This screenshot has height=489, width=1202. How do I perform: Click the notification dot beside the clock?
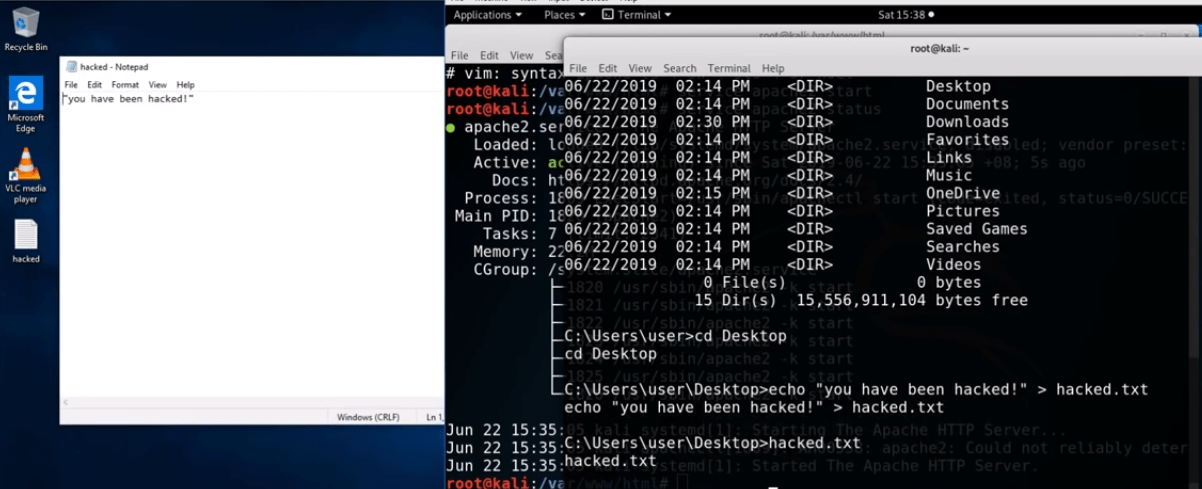[x=932, y=15]
